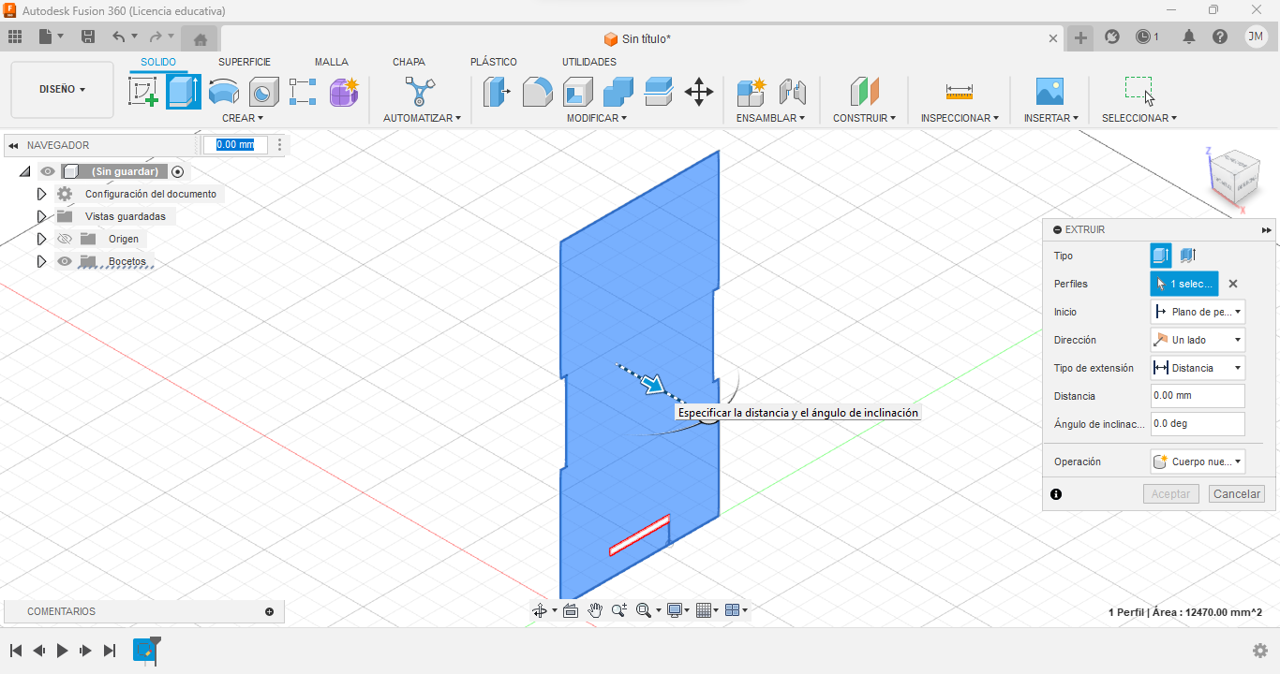Open the DISEÑO workspace dropdown

62,90
